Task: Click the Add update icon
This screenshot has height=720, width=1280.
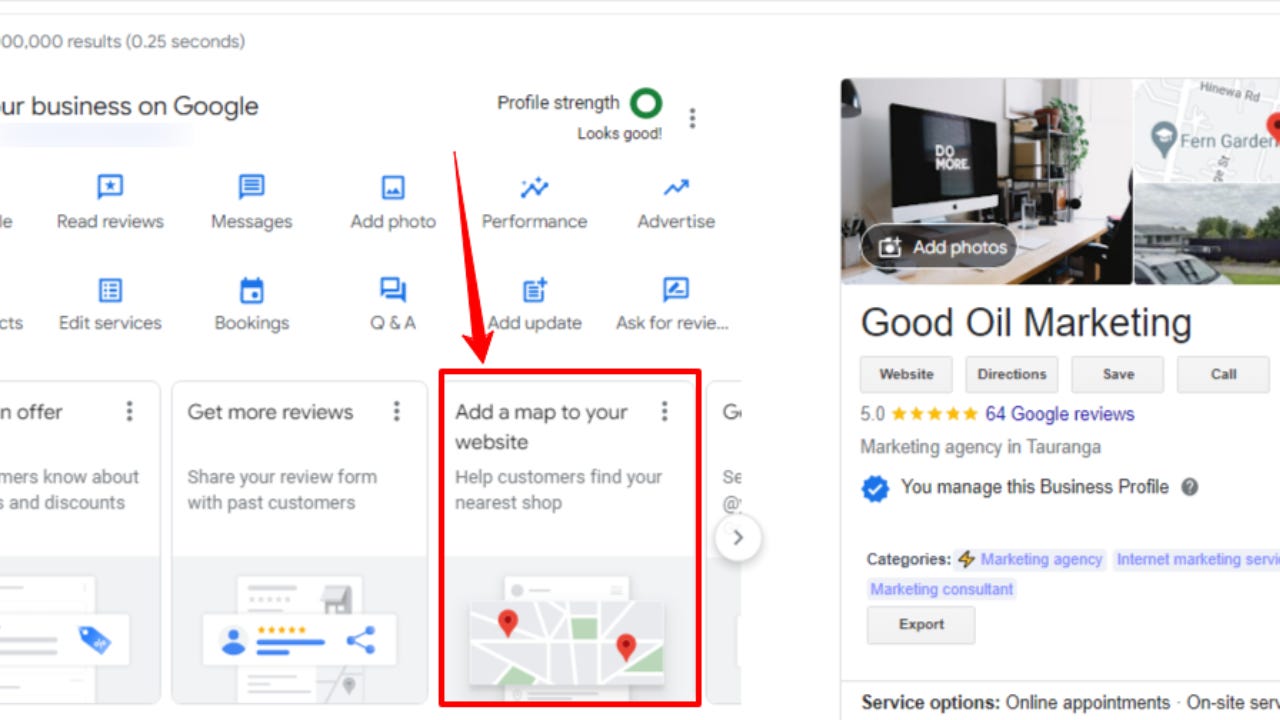Action: (535, 290)
